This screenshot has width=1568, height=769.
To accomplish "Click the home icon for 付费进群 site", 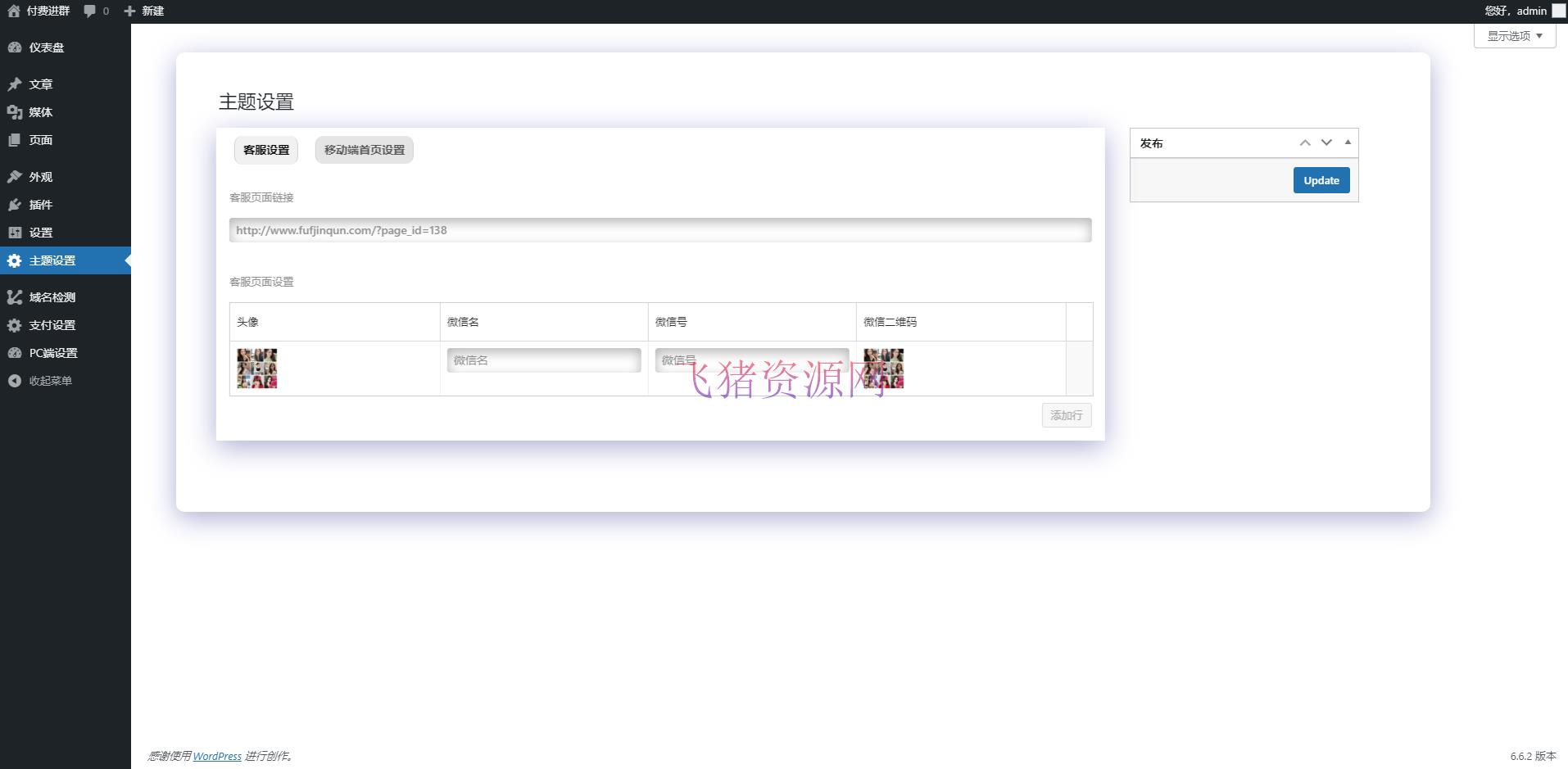I will pyautogui.click(x=14, y=11).
